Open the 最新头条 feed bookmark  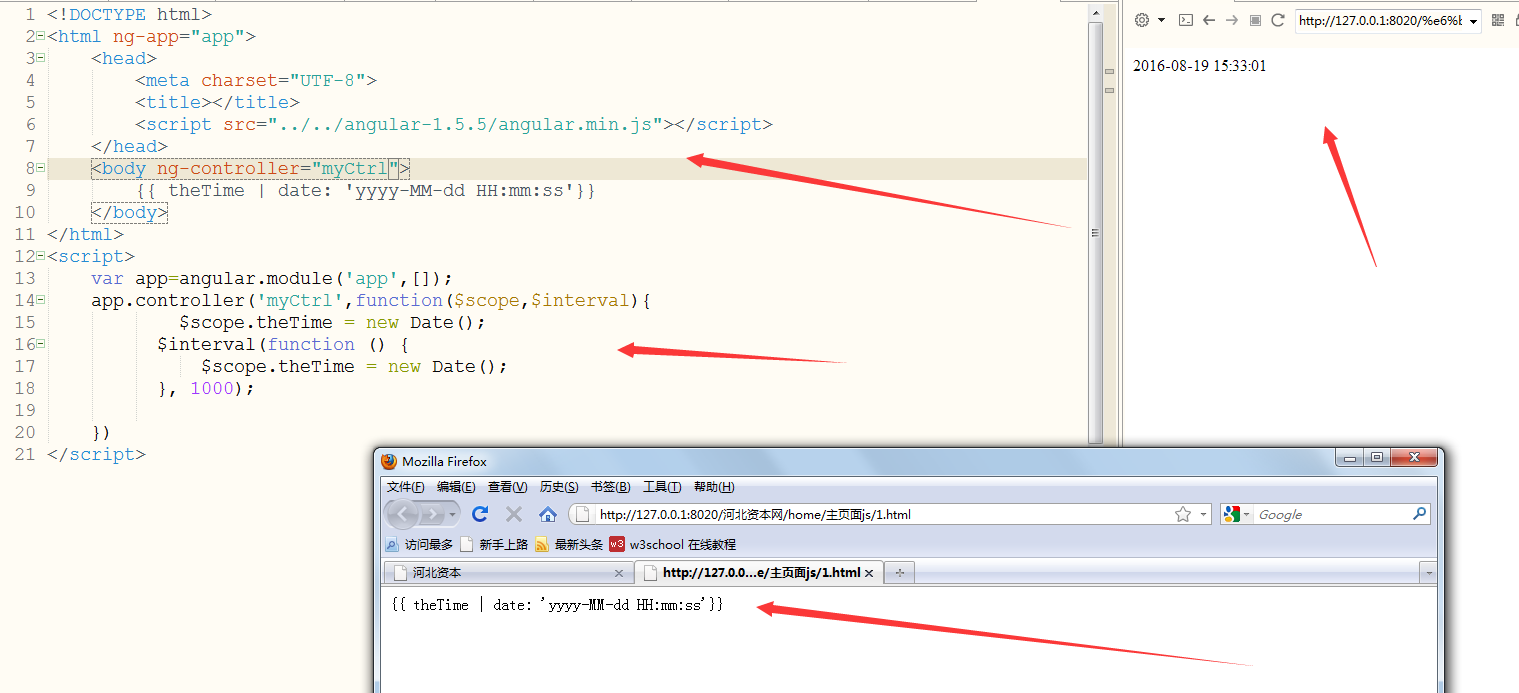[569, 544]
